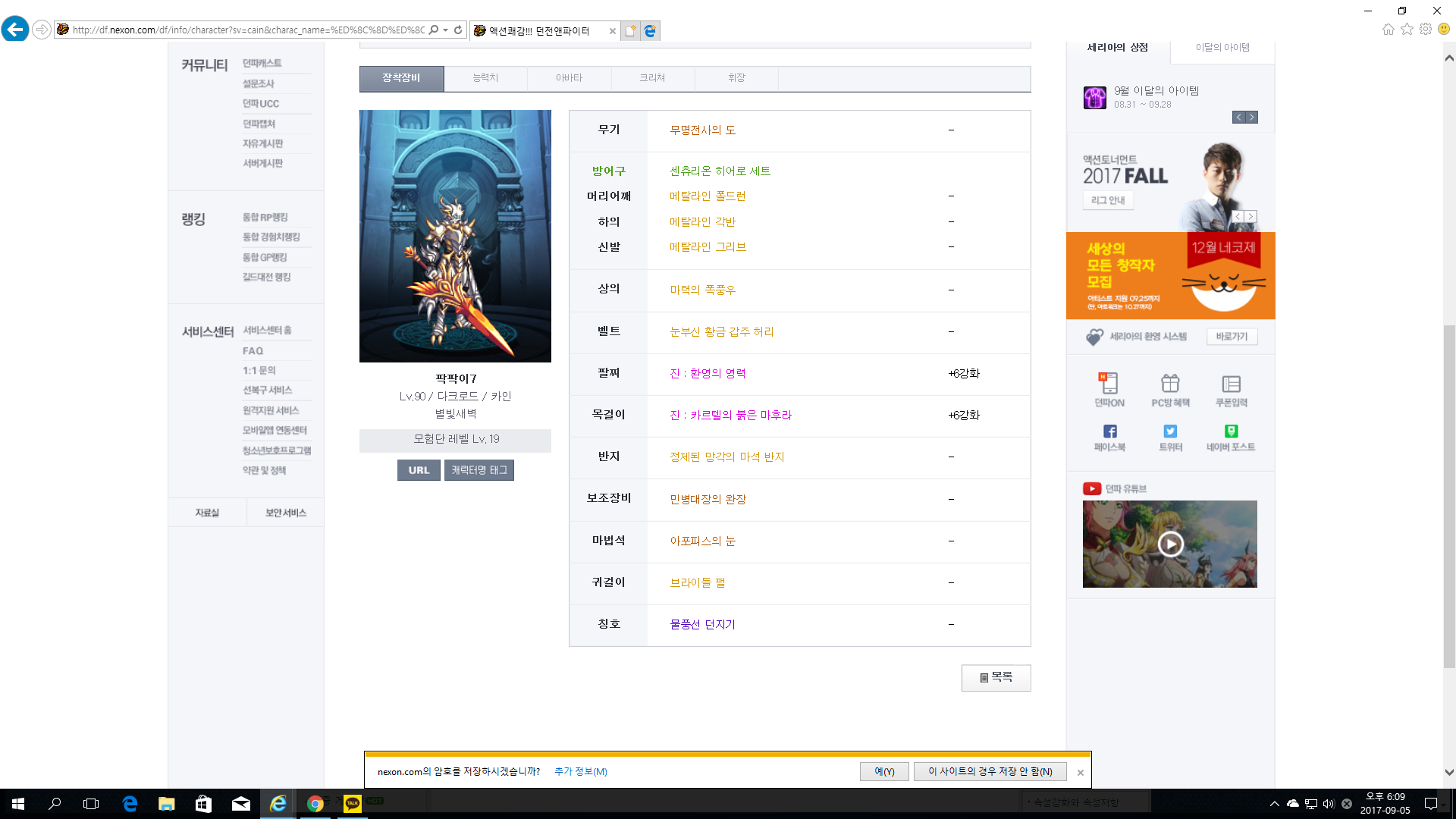Open the address bar dropdown arrow
The image size is (1456, 819).
click(x=445, y=30)
